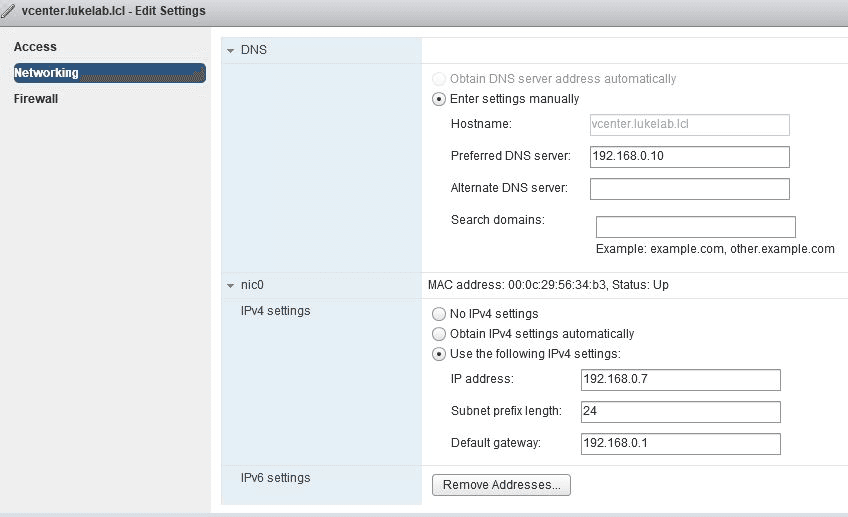Select Enter settings manually radio button
Screen dimensions: 848x517
click(x=439, y=99)
